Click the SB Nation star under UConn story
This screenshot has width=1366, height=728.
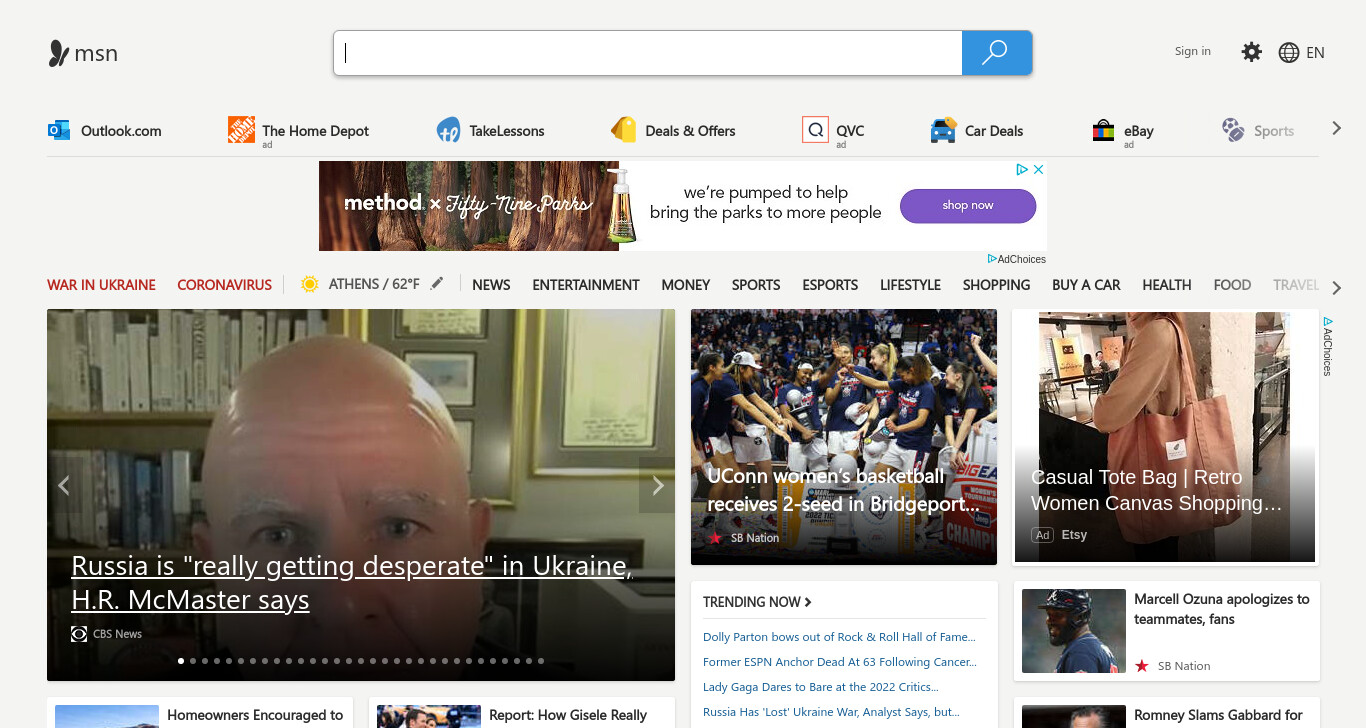(x=715, y=538)
